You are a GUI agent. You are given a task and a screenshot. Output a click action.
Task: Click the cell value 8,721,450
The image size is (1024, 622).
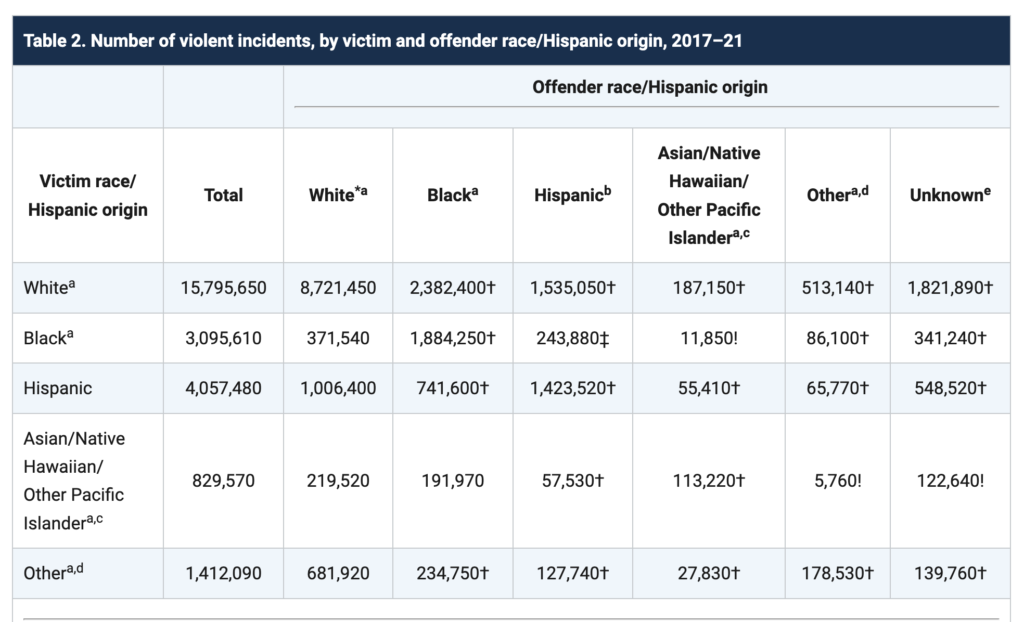[x=338, y=288]
